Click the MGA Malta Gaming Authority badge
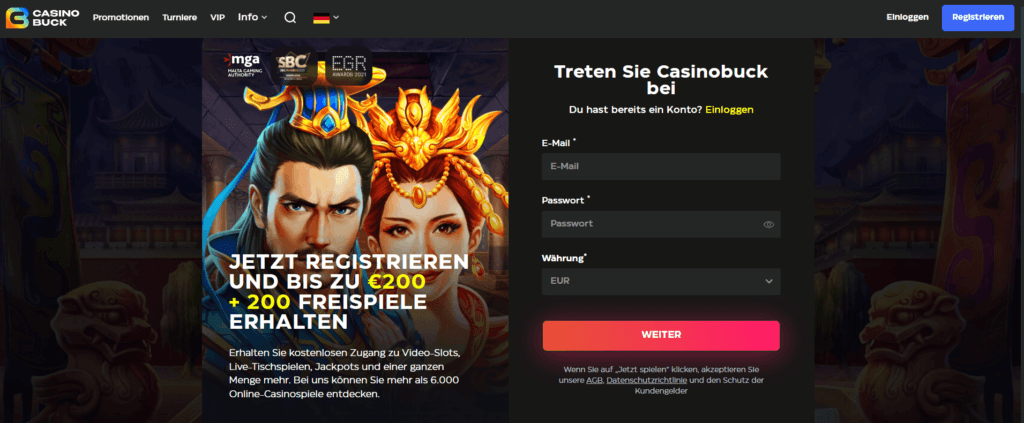This screenshot has width=1024, height=423. tap(243, 65)
